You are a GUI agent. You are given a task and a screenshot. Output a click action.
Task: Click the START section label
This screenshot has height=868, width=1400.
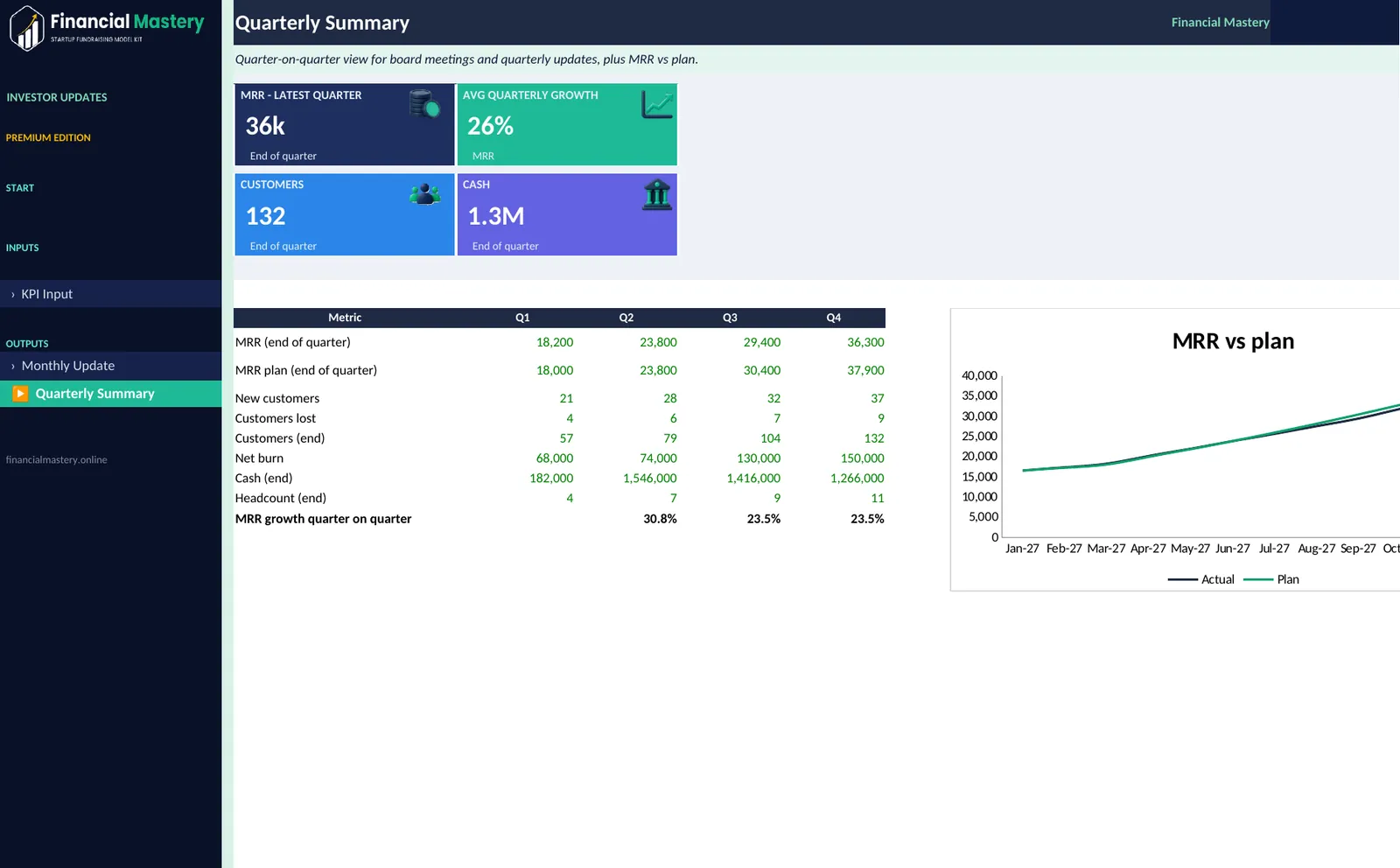click(20, 188)
